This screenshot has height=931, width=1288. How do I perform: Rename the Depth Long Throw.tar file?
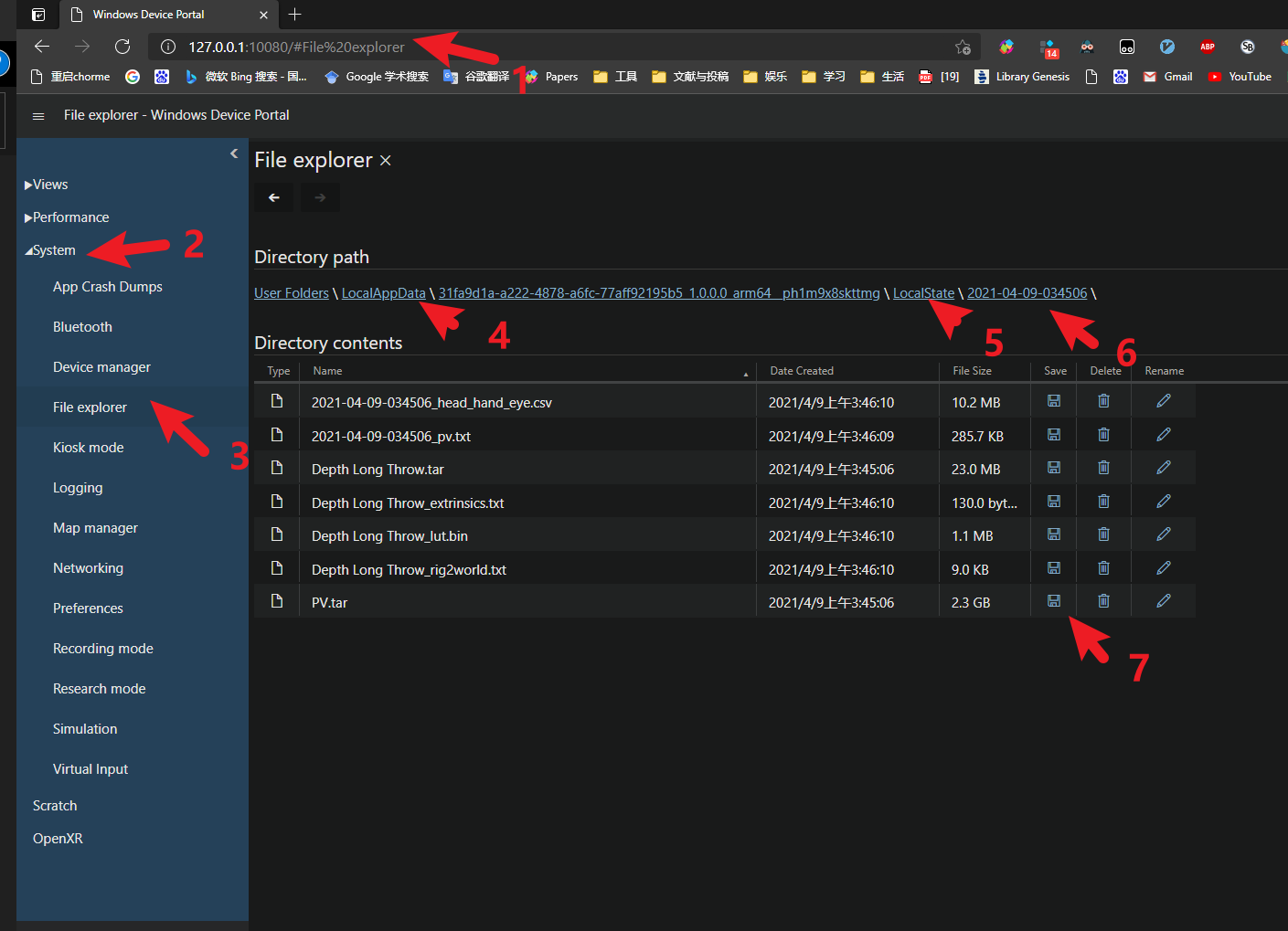coord(1163,468)
